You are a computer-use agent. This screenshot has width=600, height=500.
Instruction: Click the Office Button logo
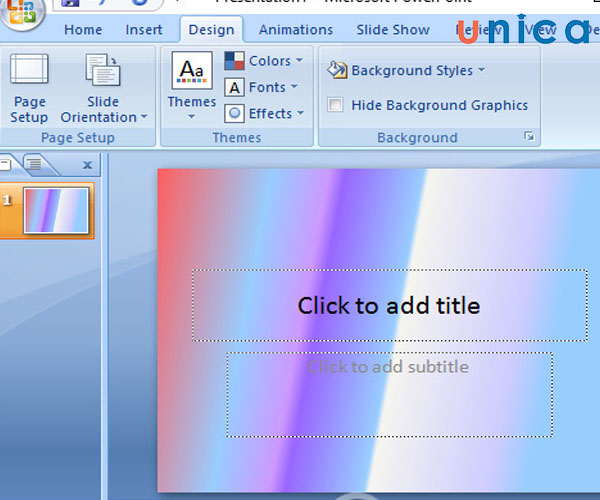(21, 11)
